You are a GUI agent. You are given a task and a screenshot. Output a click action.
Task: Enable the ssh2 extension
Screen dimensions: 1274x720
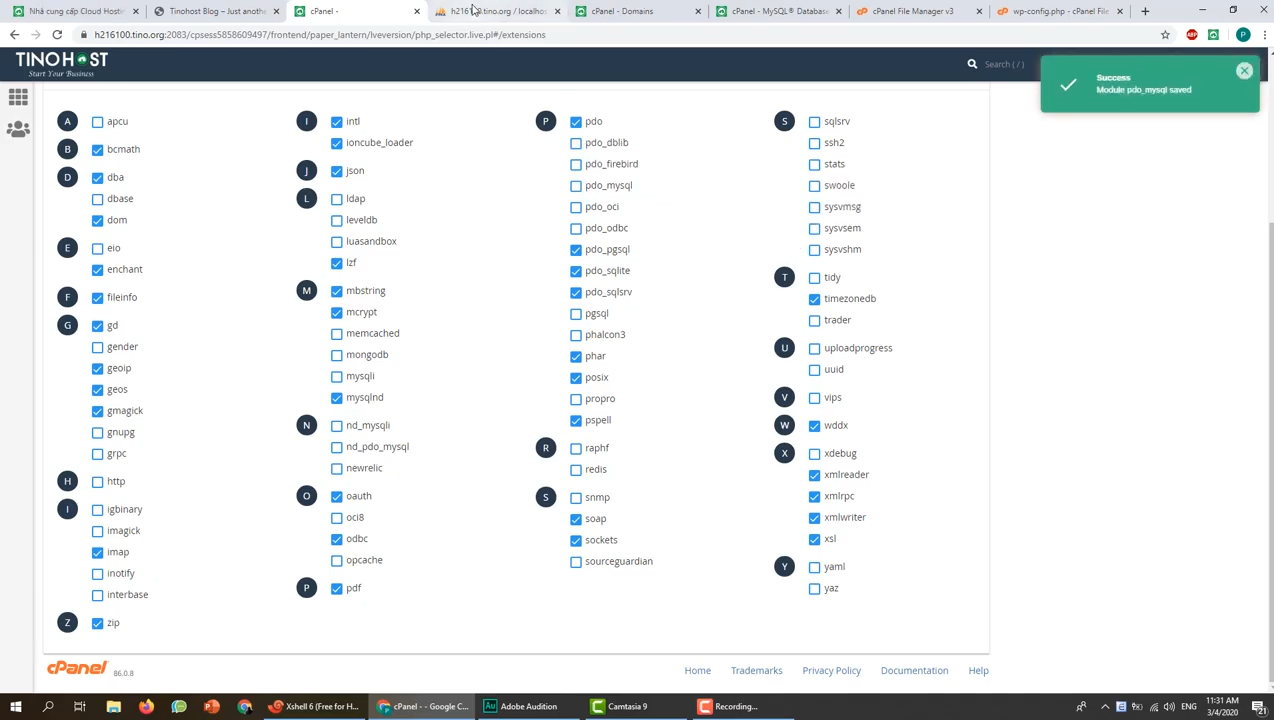[815, 143]
